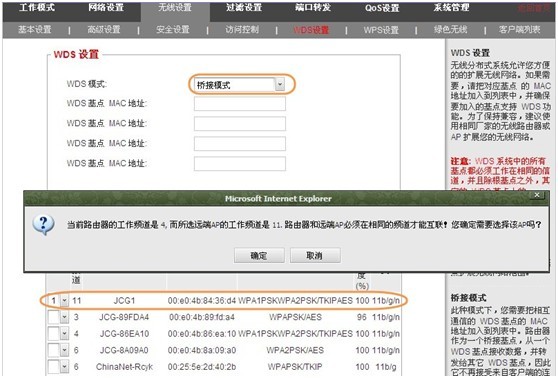Viewport: 558px width, 378px height.
Task: Open the 工作模式 top navigation tab
Action: point(37,7)
